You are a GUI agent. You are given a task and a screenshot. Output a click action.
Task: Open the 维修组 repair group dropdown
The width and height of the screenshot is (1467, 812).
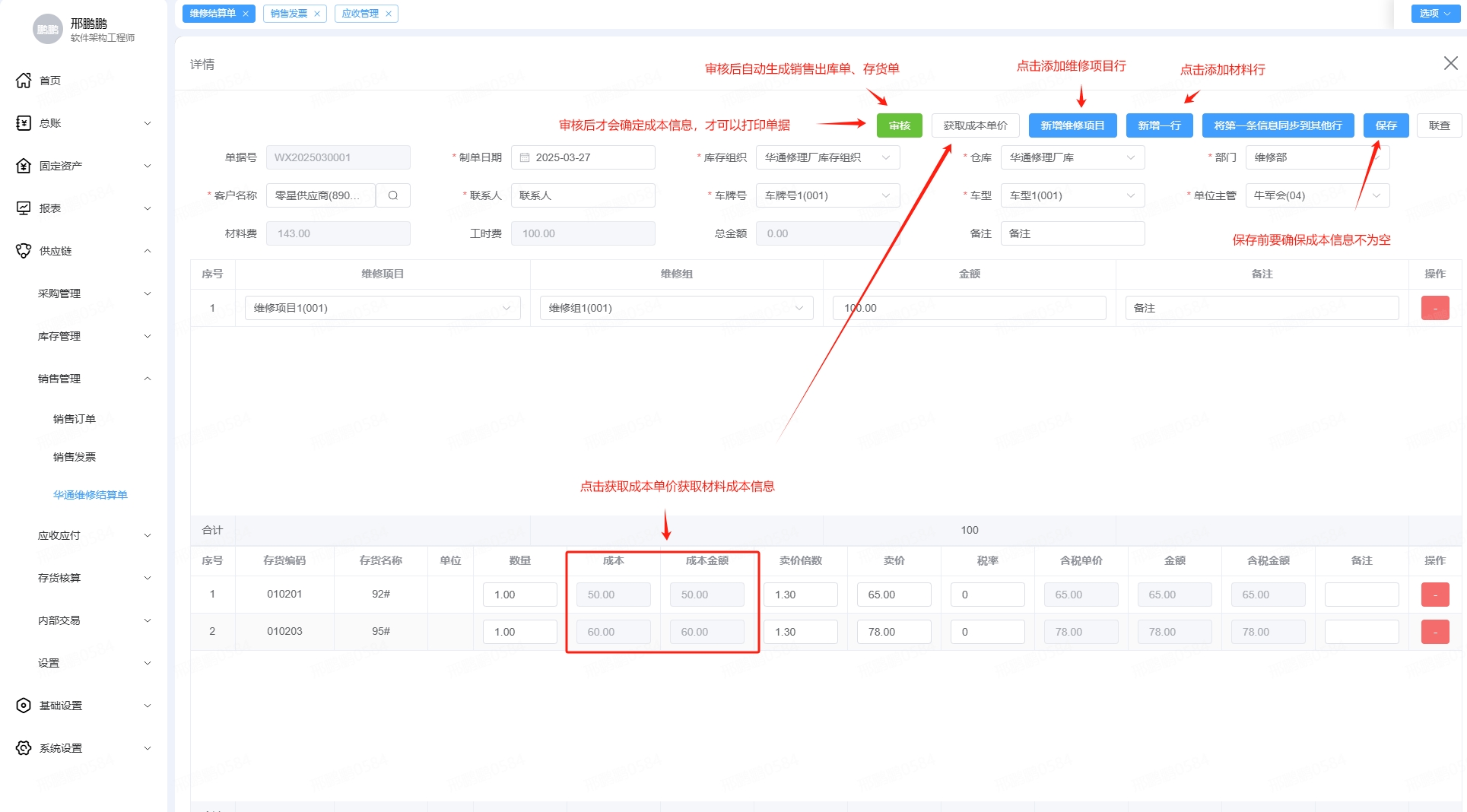click(x=676, y=308)
